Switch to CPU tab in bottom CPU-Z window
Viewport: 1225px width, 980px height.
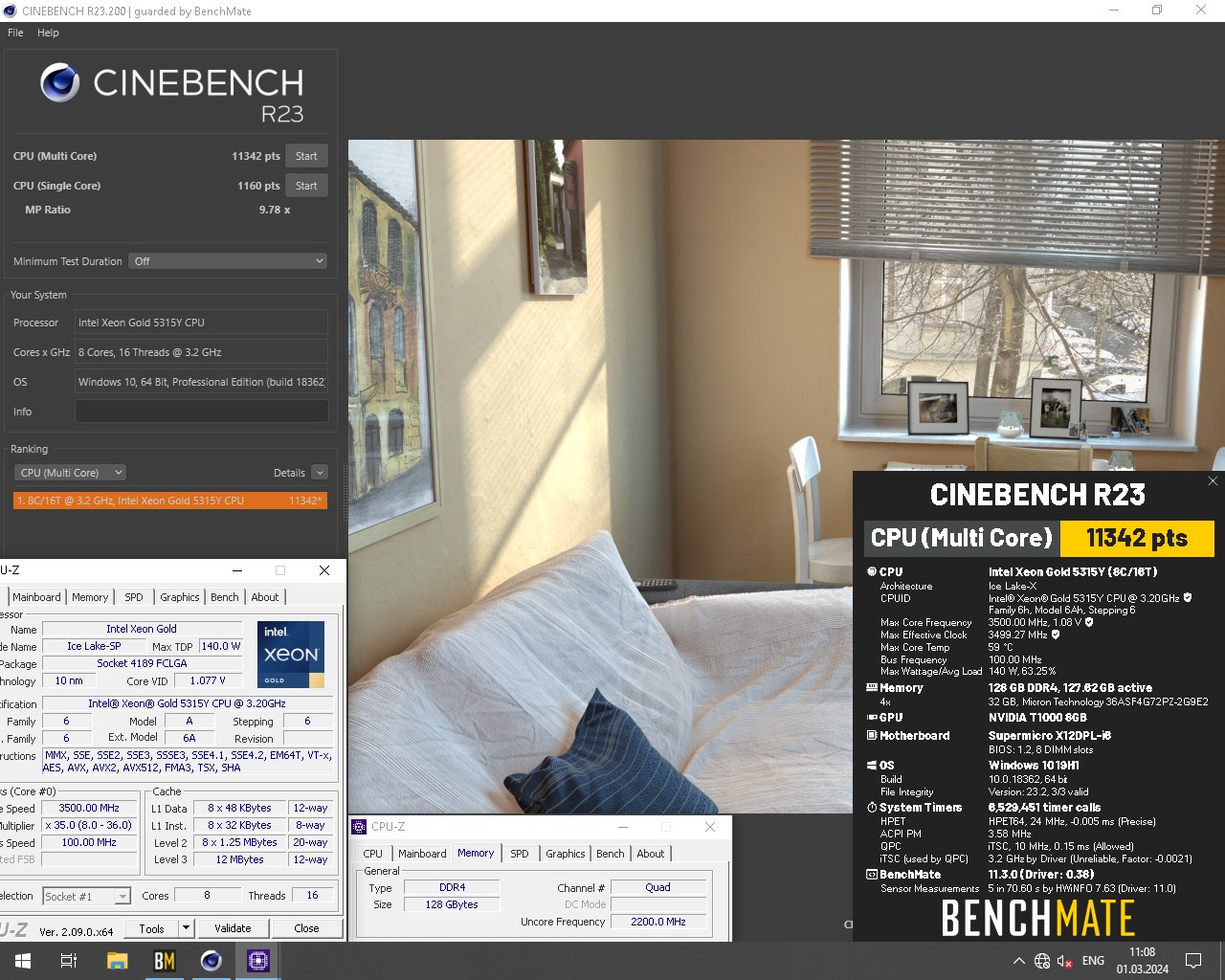tap(372, 854)
